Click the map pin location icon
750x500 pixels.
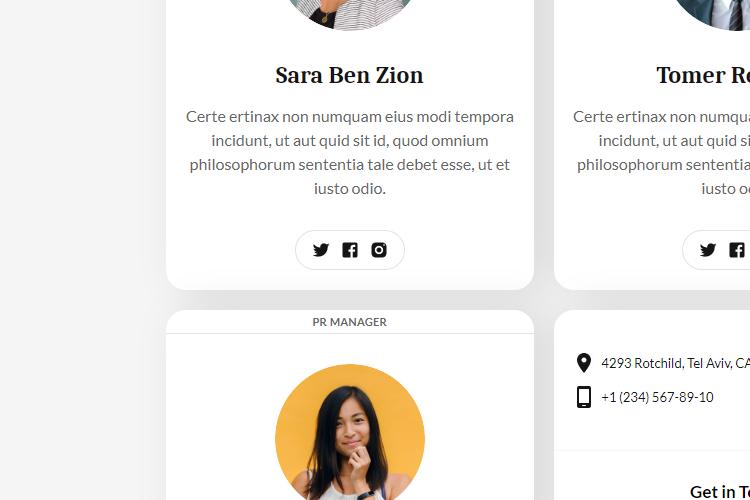tap(584, 363)
